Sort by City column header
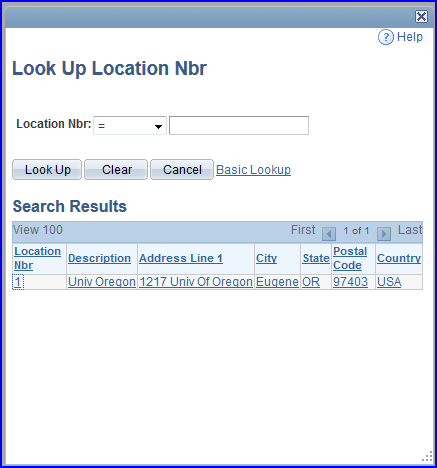437x468 pixels. pos(266,258)
